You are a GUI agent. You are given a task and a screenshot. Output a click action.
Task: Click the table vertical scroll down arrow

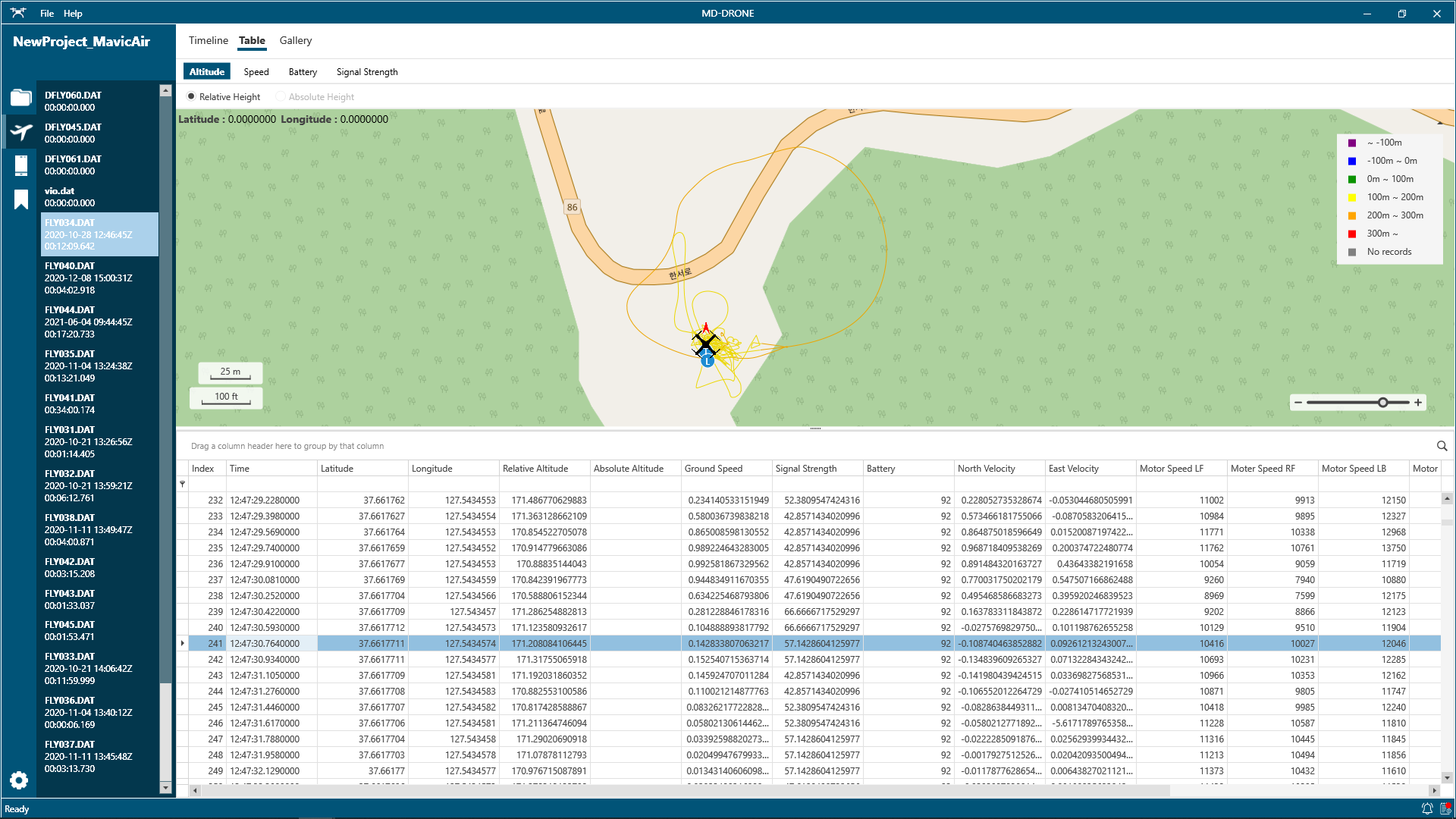pos(1447,777)
